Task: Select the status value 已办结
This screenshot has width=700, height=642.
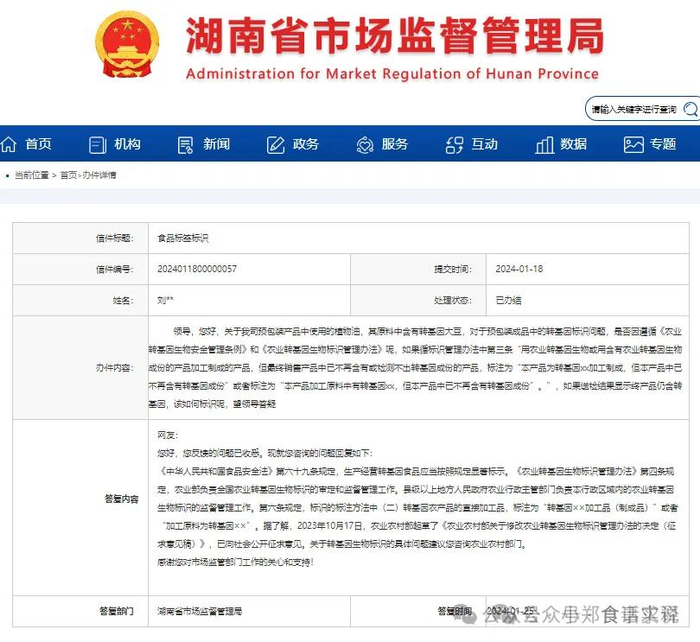Action: pyautogui.click(x=508, y=300)
